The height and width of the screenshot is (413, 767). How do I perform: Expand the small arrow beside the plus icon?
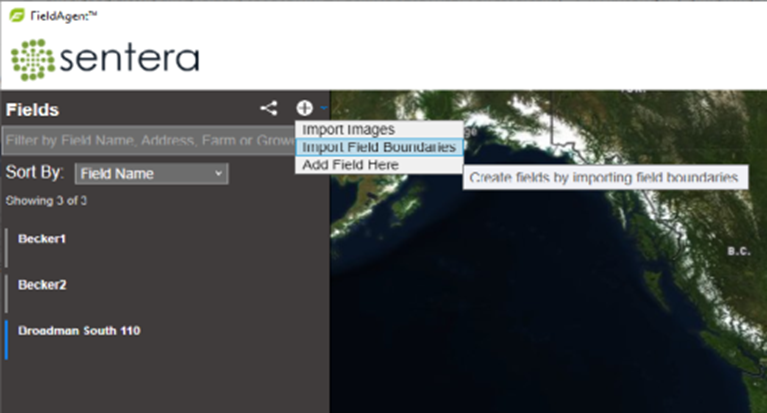tap(323, 108)
